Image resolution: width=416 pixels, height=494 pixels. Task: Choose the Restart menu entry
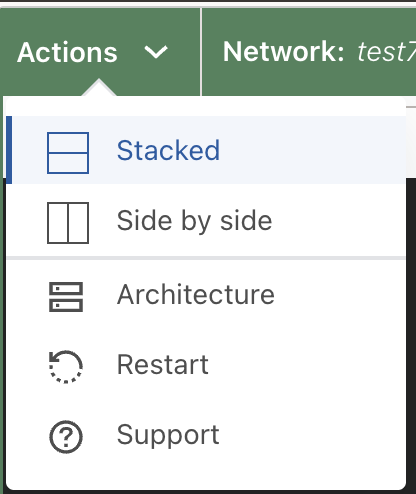click(206, 365)
